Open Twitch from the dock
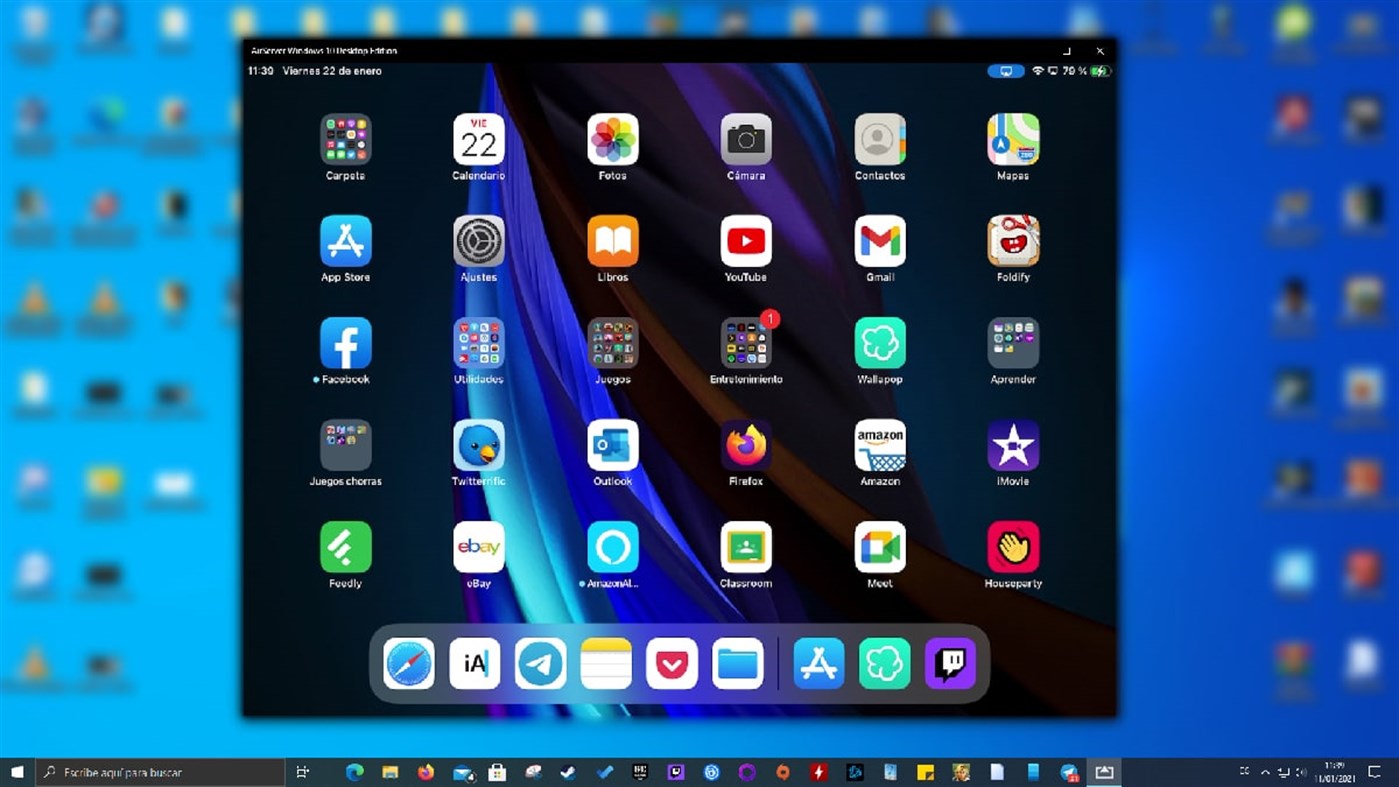Viewport: 1399px width, 787px height. pyautogui.click(x=950, y=663)
